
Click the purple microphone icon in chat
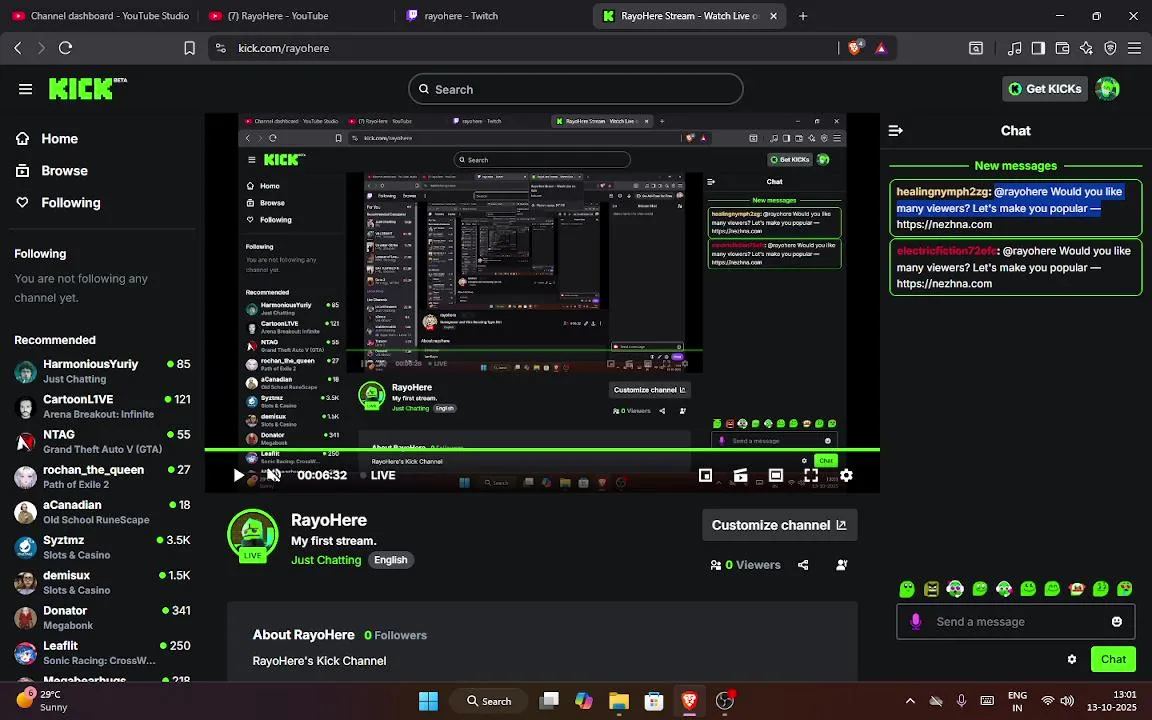click(x=915, y=622)
